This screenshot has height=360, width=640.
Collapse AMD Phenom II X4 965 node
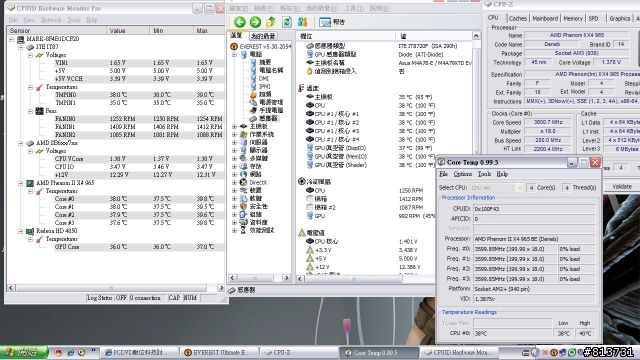[x=21, y=183]
